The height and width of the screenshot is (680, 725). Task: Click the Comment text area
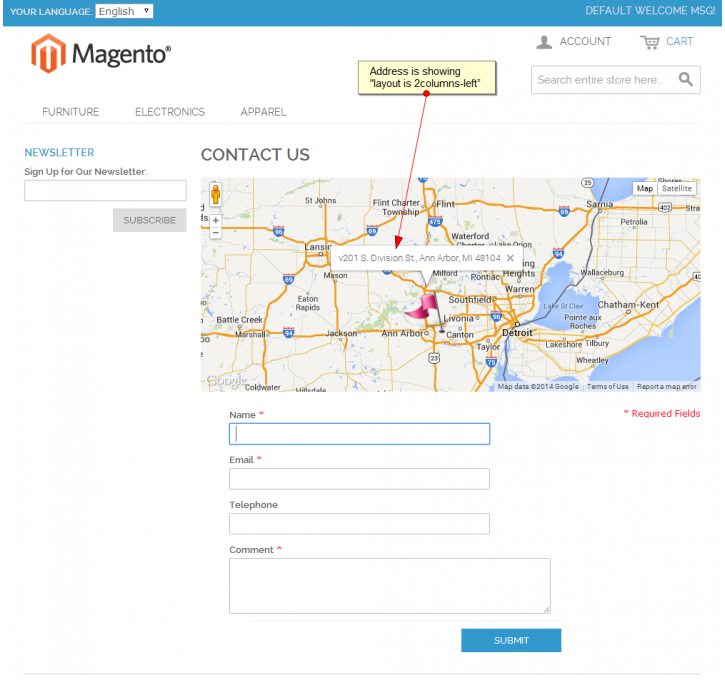click(390, 586)
